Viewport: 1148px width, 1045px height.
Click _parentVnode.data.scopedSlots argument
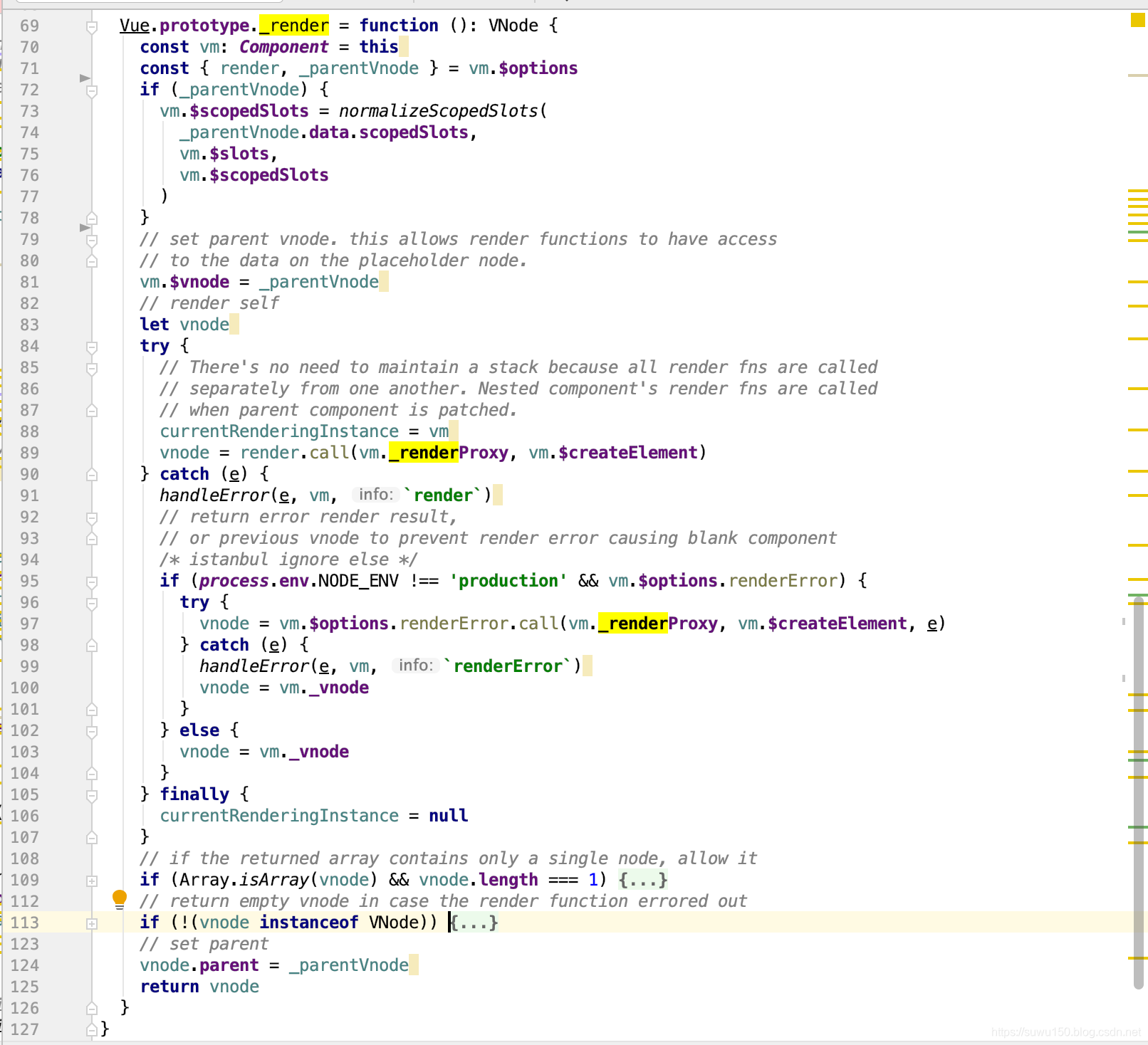[x=324, y=132]
